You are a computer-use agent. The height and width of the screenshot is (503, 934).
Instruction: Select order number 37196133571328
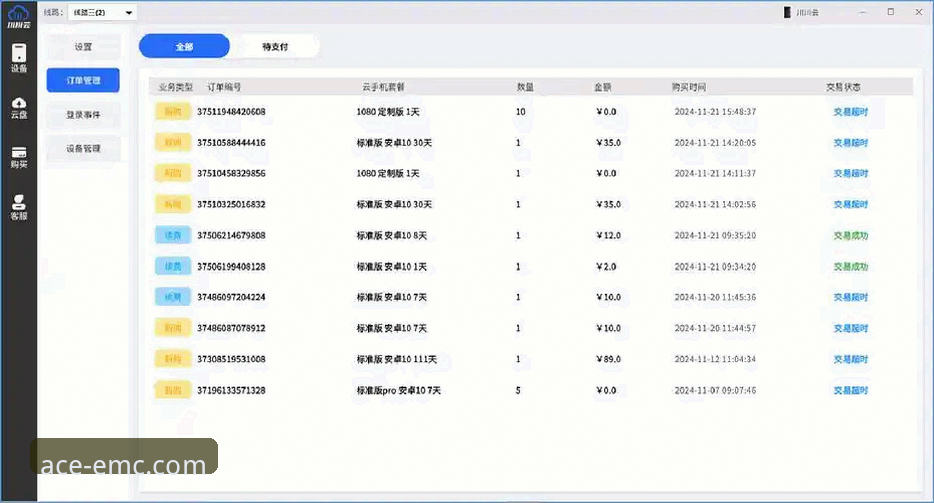click(x=231, y=390)
